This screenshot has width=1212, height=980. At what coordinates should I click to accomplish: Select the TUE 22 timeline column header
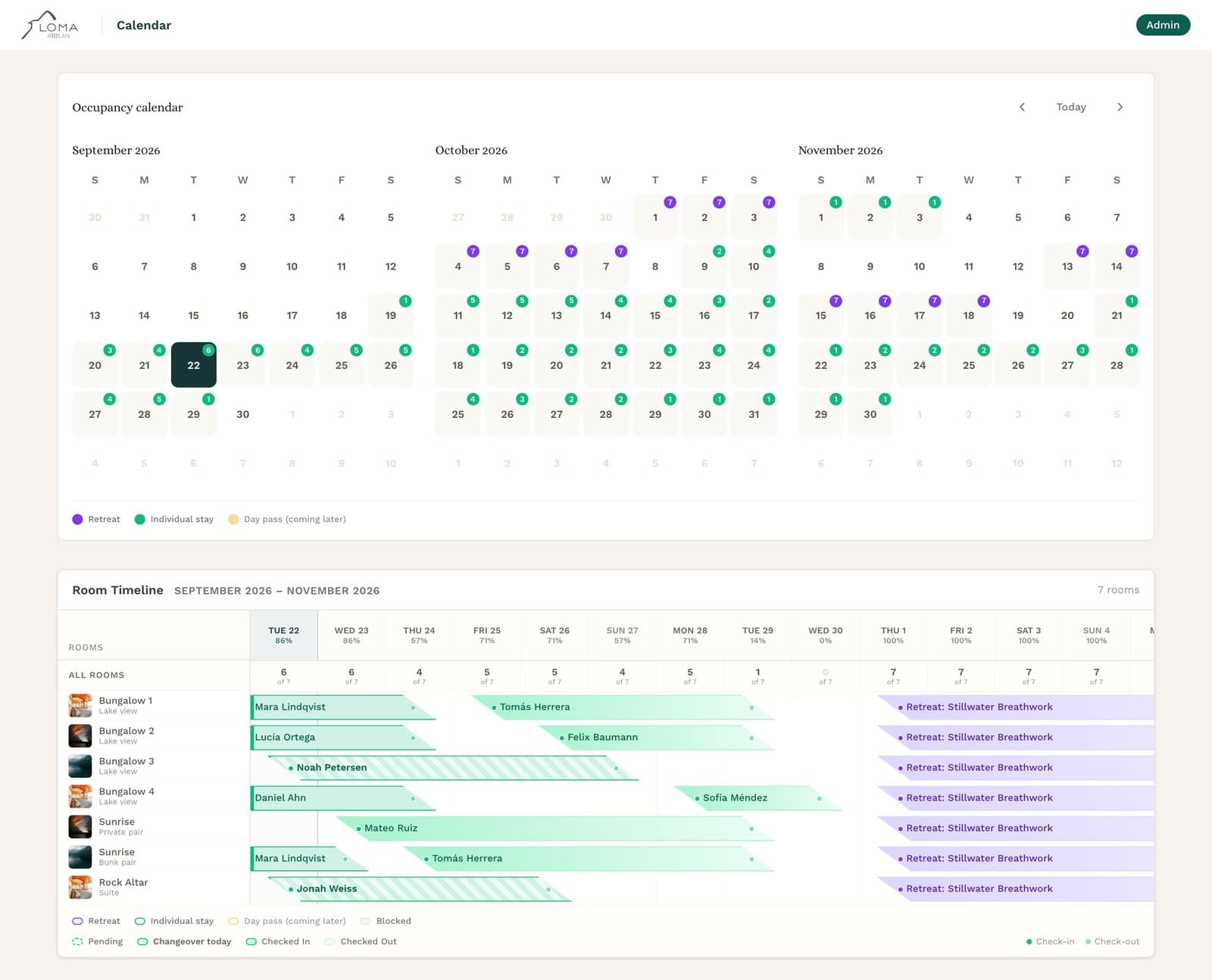pos(284,635)
